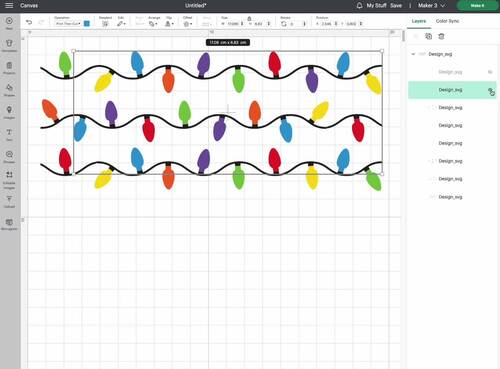
Task: Open the Operation dropdown
Action: point(68,23)
